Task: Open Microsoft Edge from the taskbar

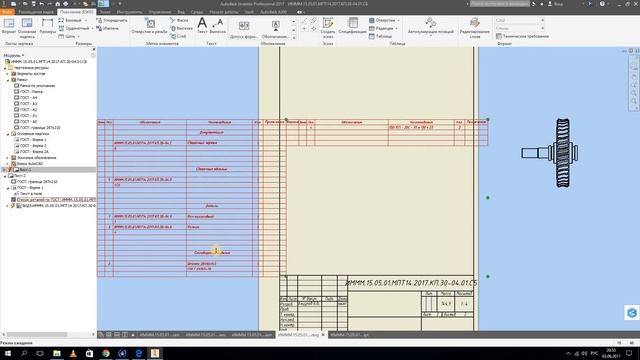Action: 138,353
